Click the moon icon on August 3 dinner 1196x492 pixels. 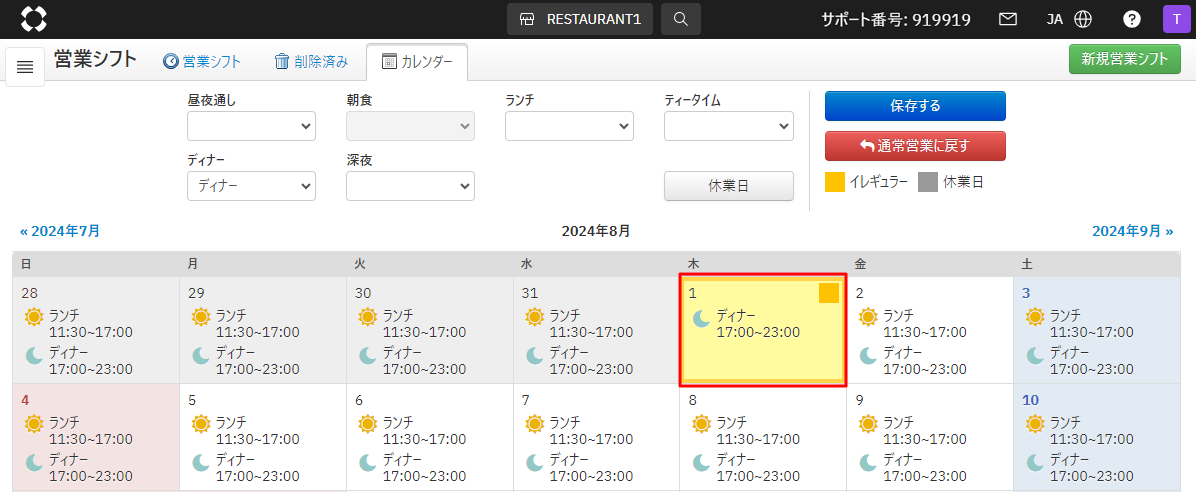[1035, 355]
